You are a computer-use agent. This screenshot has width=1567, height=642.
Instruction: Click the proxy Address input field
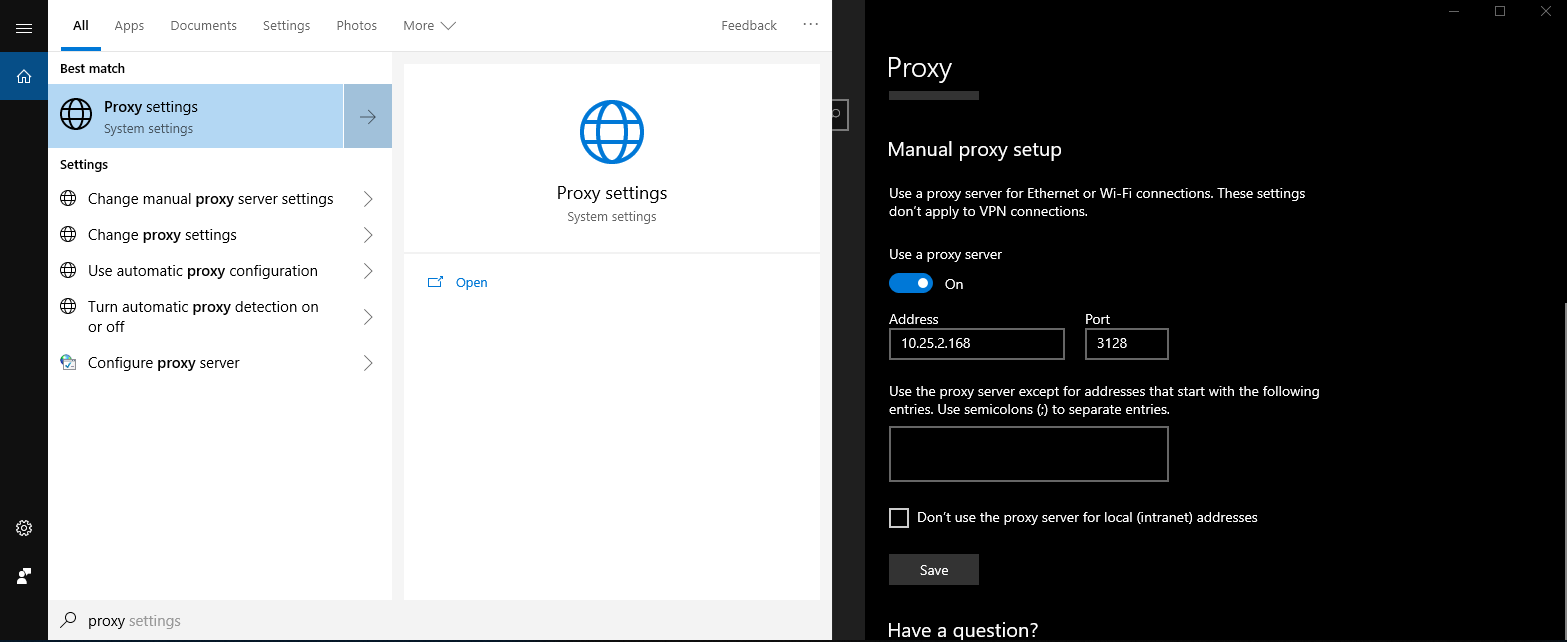(976, 344)
